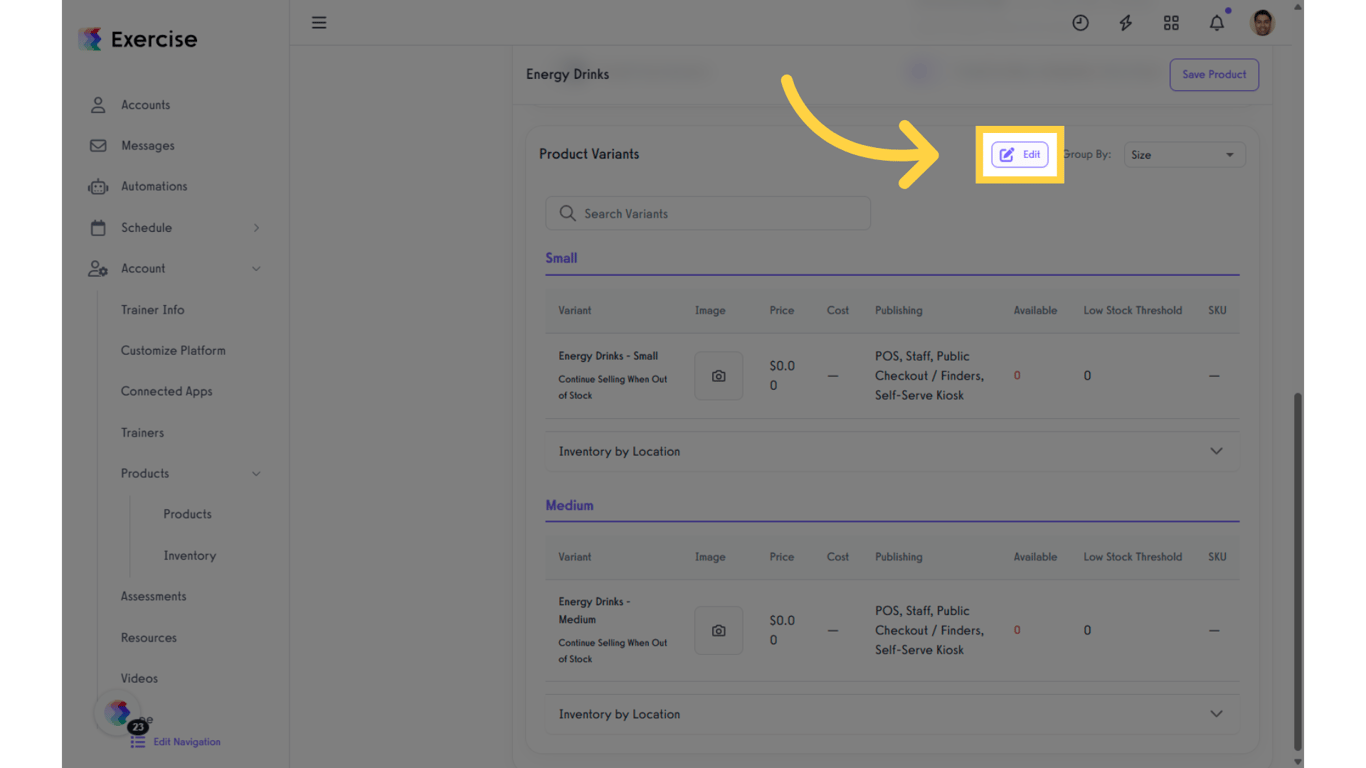The image size is (1366, 768).
Task: Toggle Continue Selling When Out of Stock for Small
Action: [x=612, y=384]
